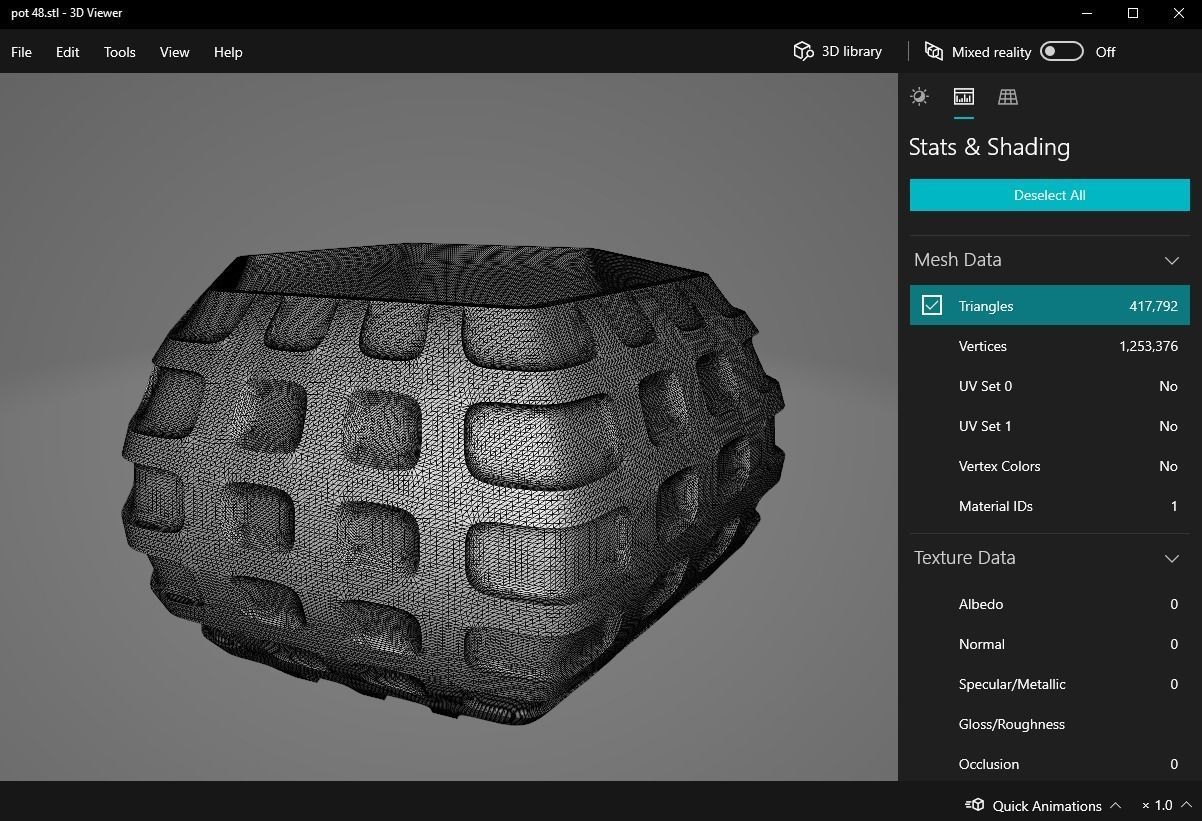1202x821 pixels.
Task: Toggle the Mixed reality switch
Action: [1062, 51]
